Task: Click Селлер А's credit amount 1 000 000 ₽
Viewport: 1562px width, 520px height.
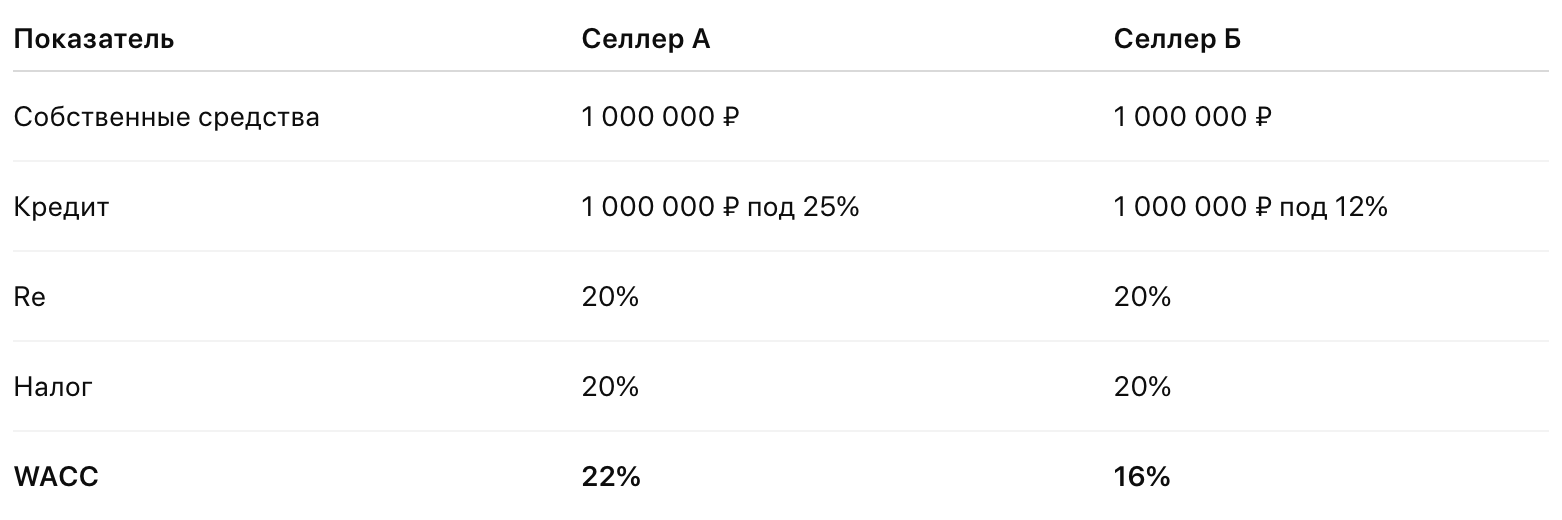Action: (660, 207)
